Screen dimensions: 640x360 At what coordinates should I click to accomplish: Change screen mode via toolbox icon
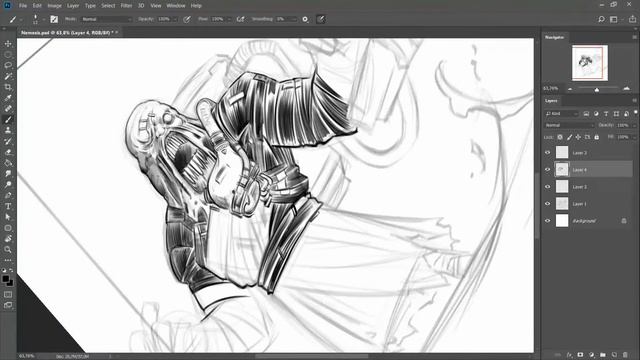(8, 305)
